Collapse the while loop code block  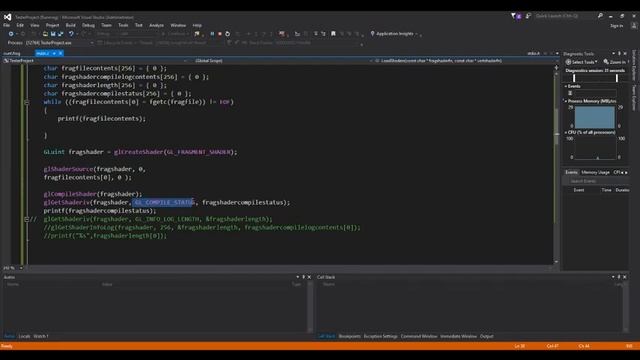click(27, 102)
